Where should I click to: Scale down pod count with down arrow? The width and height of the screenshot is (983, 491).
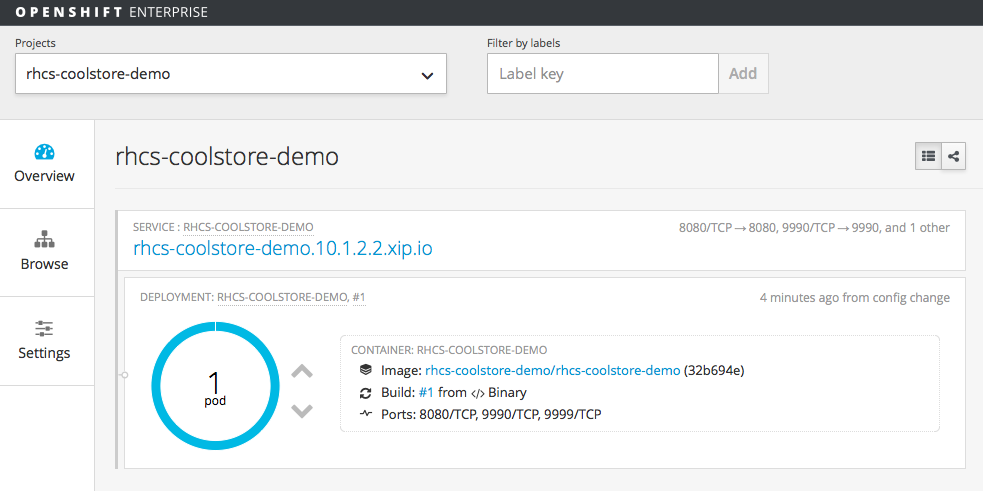302,410
